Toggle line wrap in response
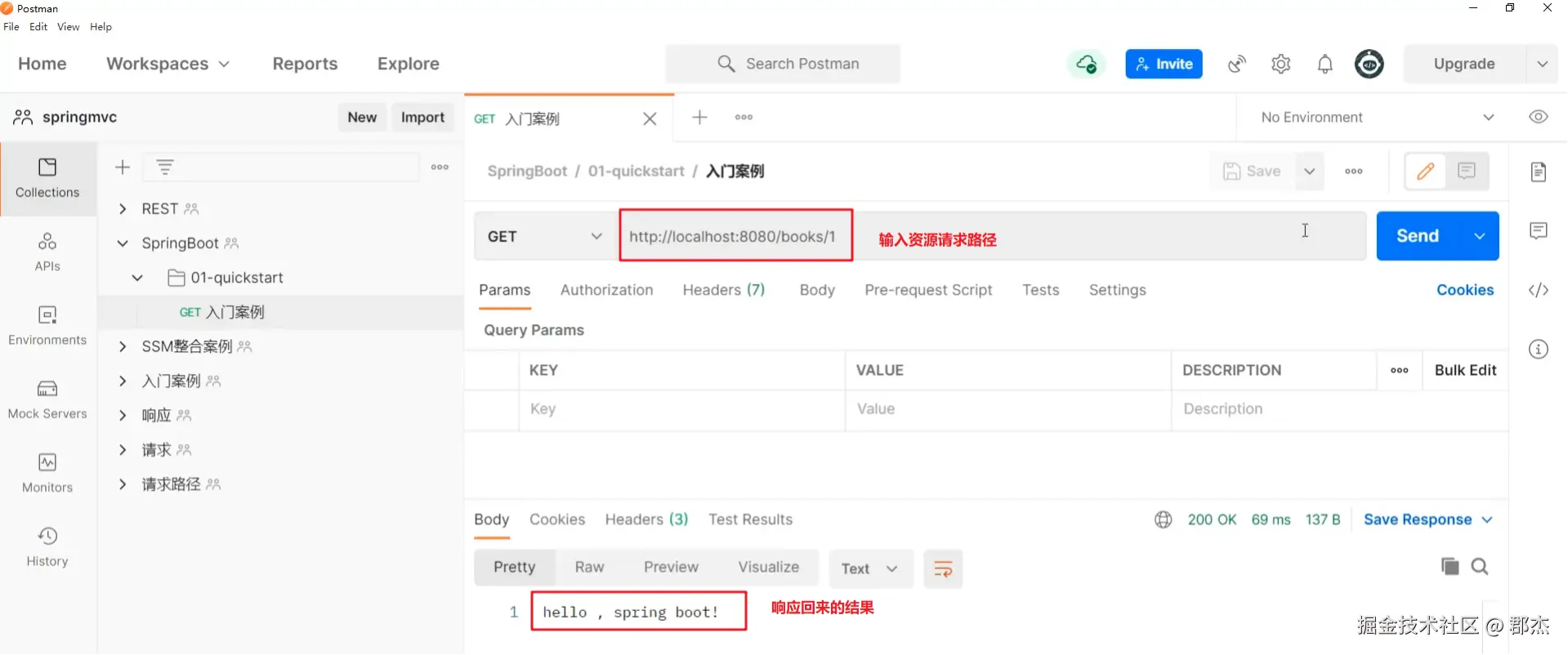 pyautogui.click(x=943, y=569)
